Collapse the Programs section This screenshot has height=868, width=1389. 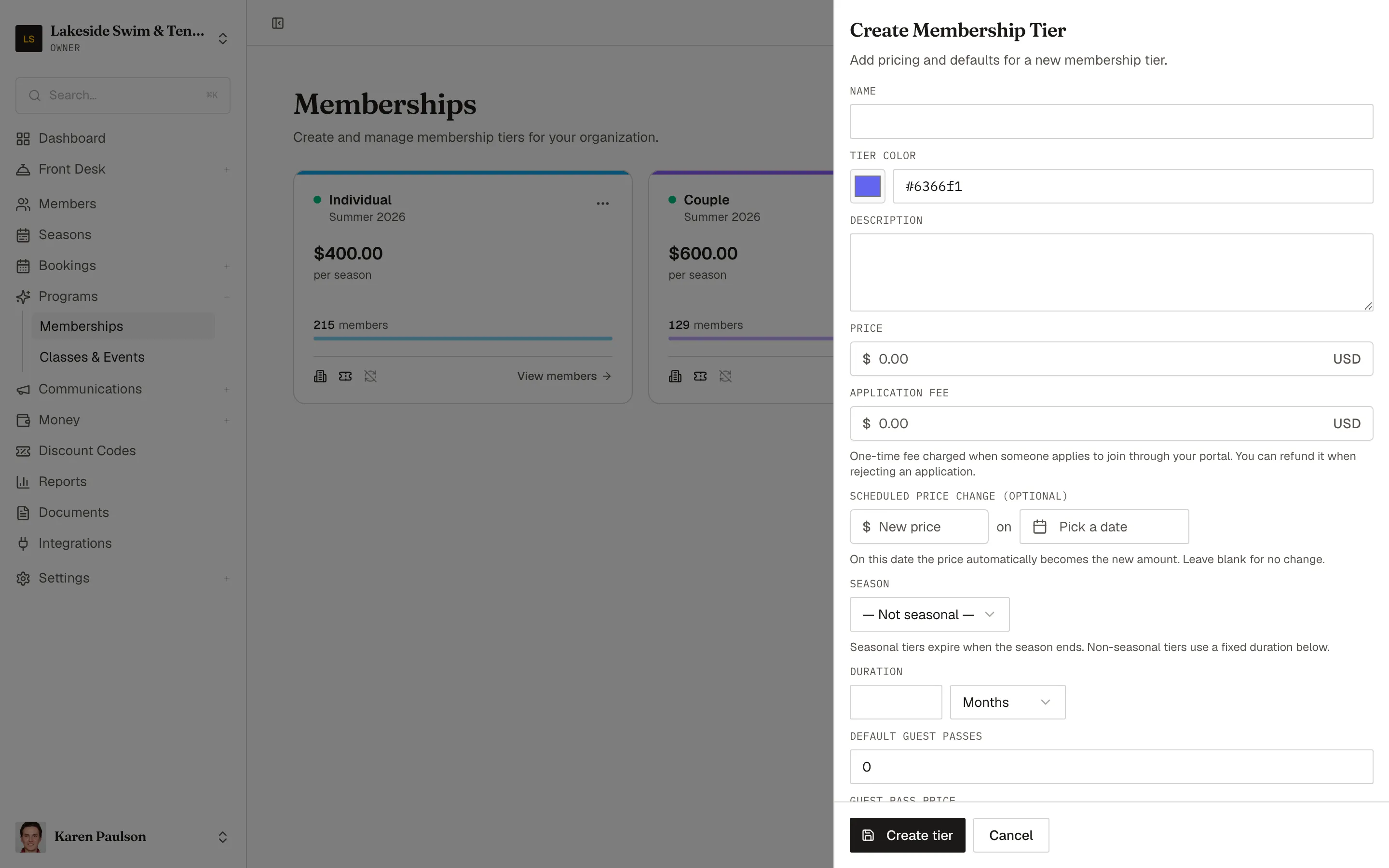[x=227, y=297]
